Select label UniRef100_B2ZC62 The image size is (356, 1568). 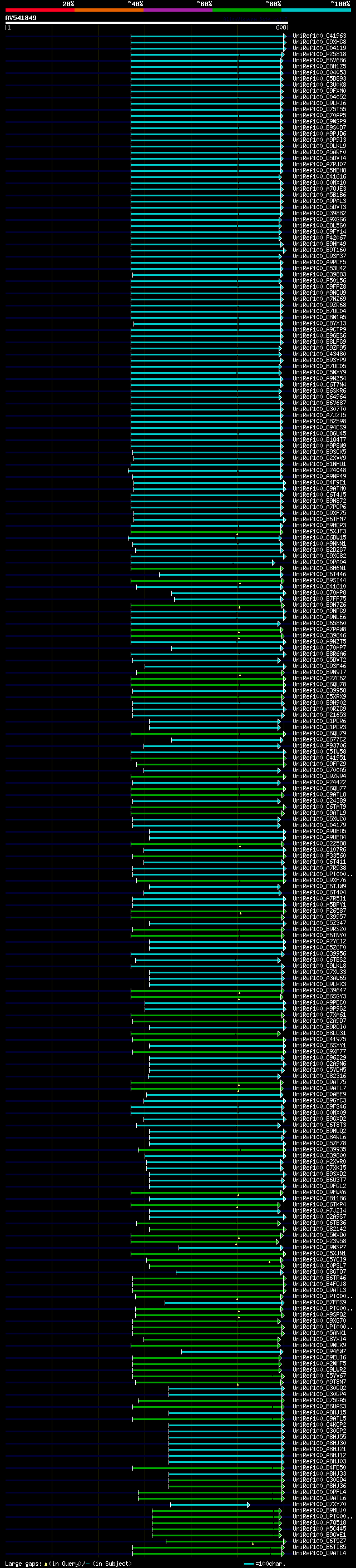319,678
